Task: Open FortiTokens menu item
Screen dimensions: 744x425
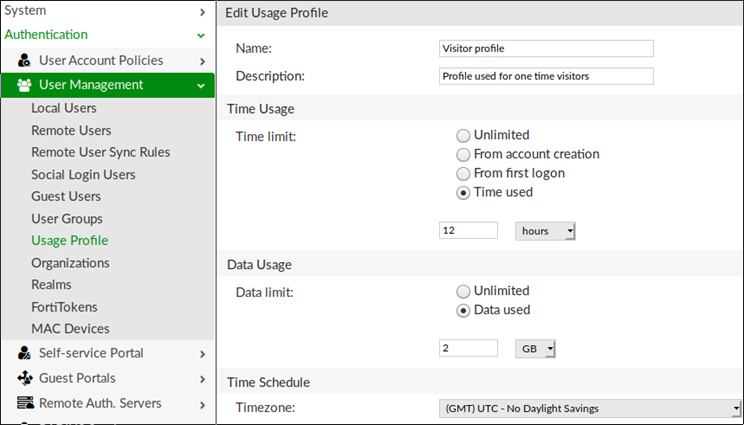Action: click(x=64, y=307)
